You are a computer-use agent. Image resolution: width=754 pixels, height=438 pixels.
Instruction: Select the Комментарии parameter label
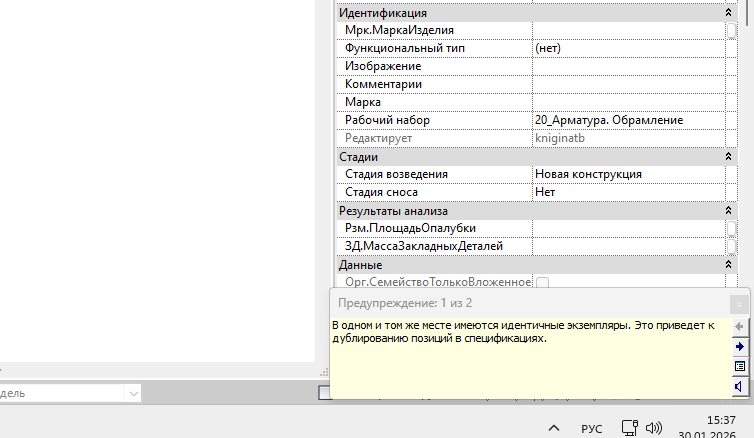383,84
